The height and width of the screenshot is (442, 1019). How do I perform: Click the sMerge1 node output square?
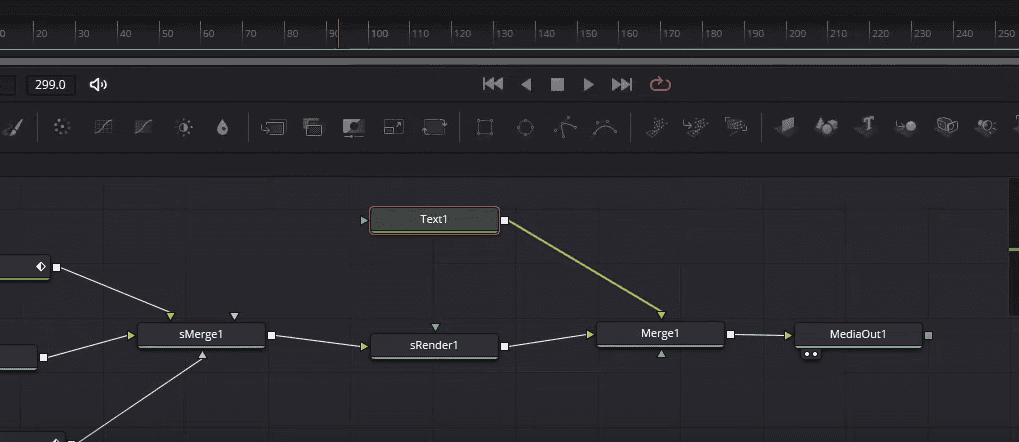pos(272,336)
